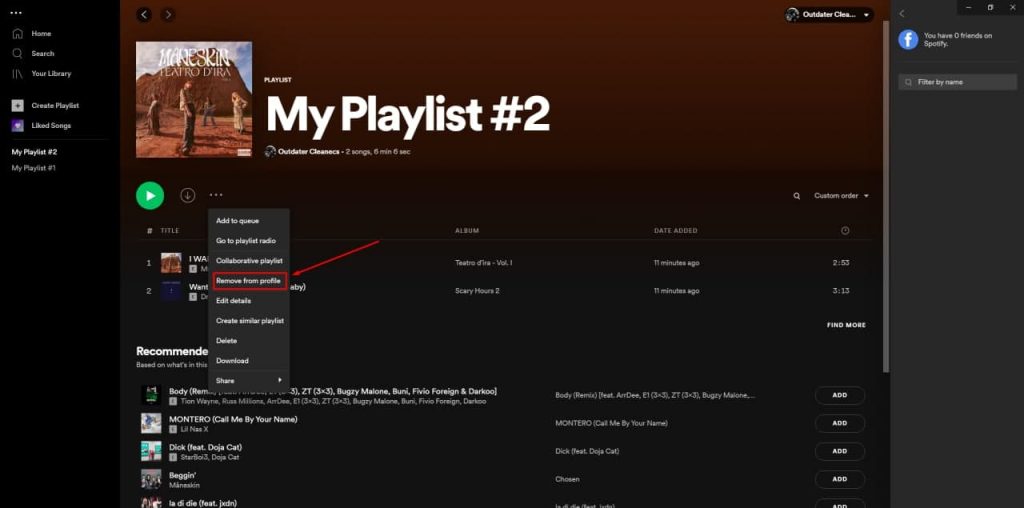Click the user avatar in top bar

point(792,14)
